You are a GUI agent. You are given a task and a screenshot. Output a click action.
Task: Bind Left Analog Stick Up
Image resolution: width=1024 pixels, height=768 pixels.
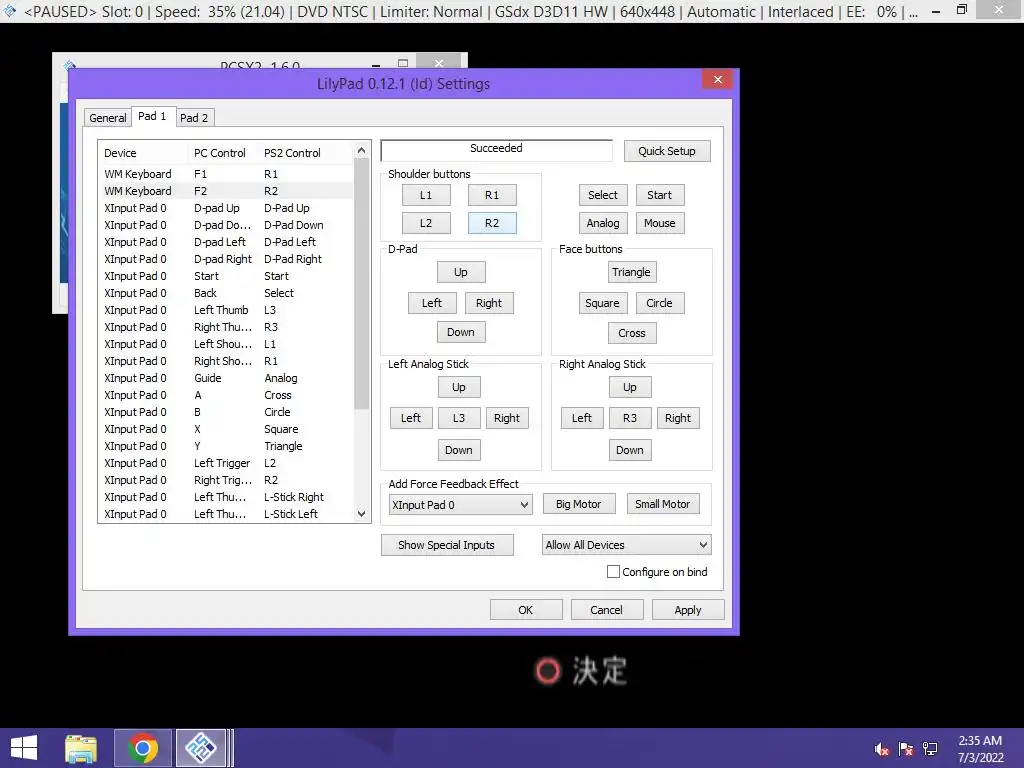459,387
